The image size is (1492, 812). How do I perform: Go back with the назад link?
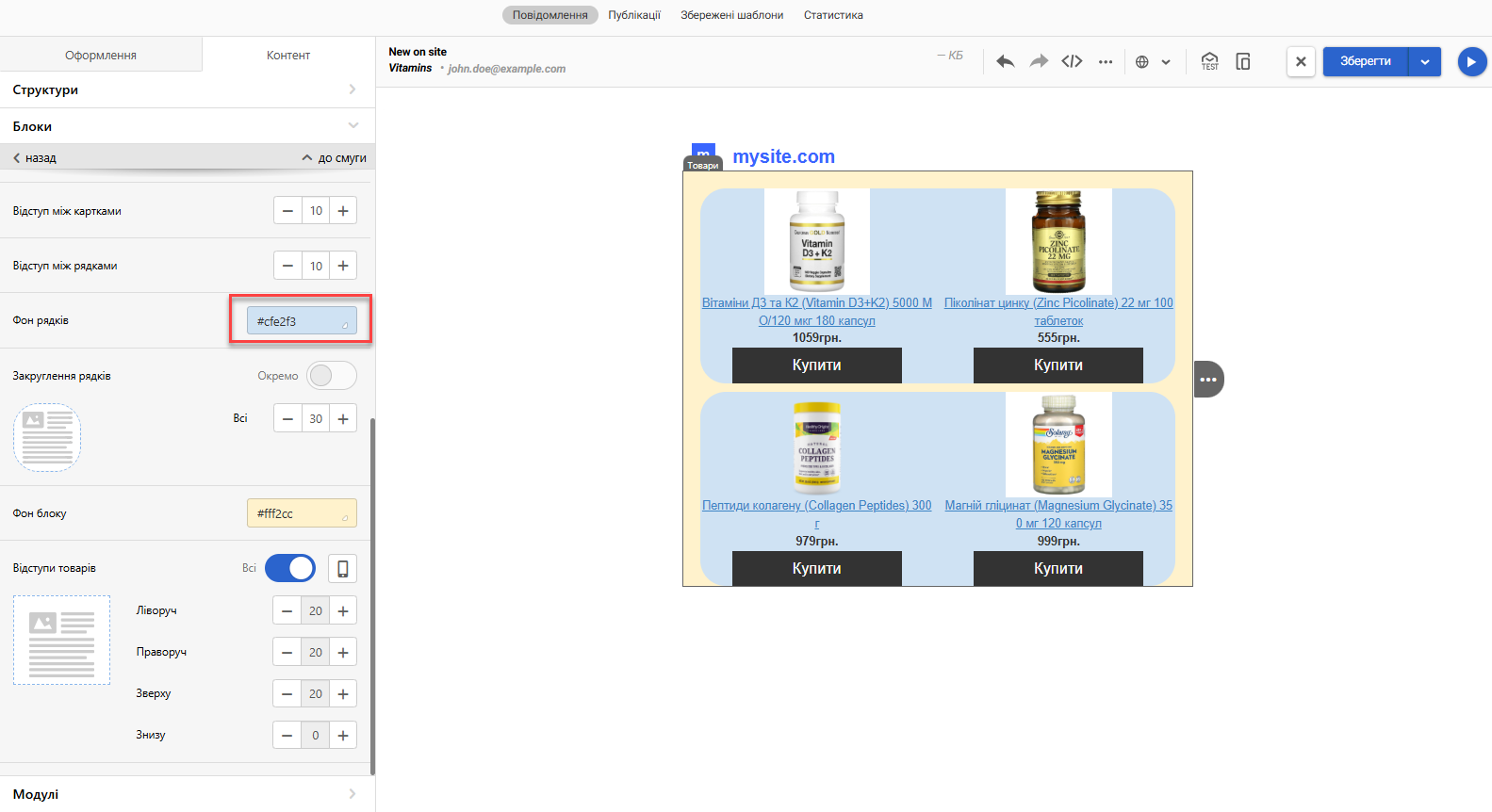tap(35, 157)
